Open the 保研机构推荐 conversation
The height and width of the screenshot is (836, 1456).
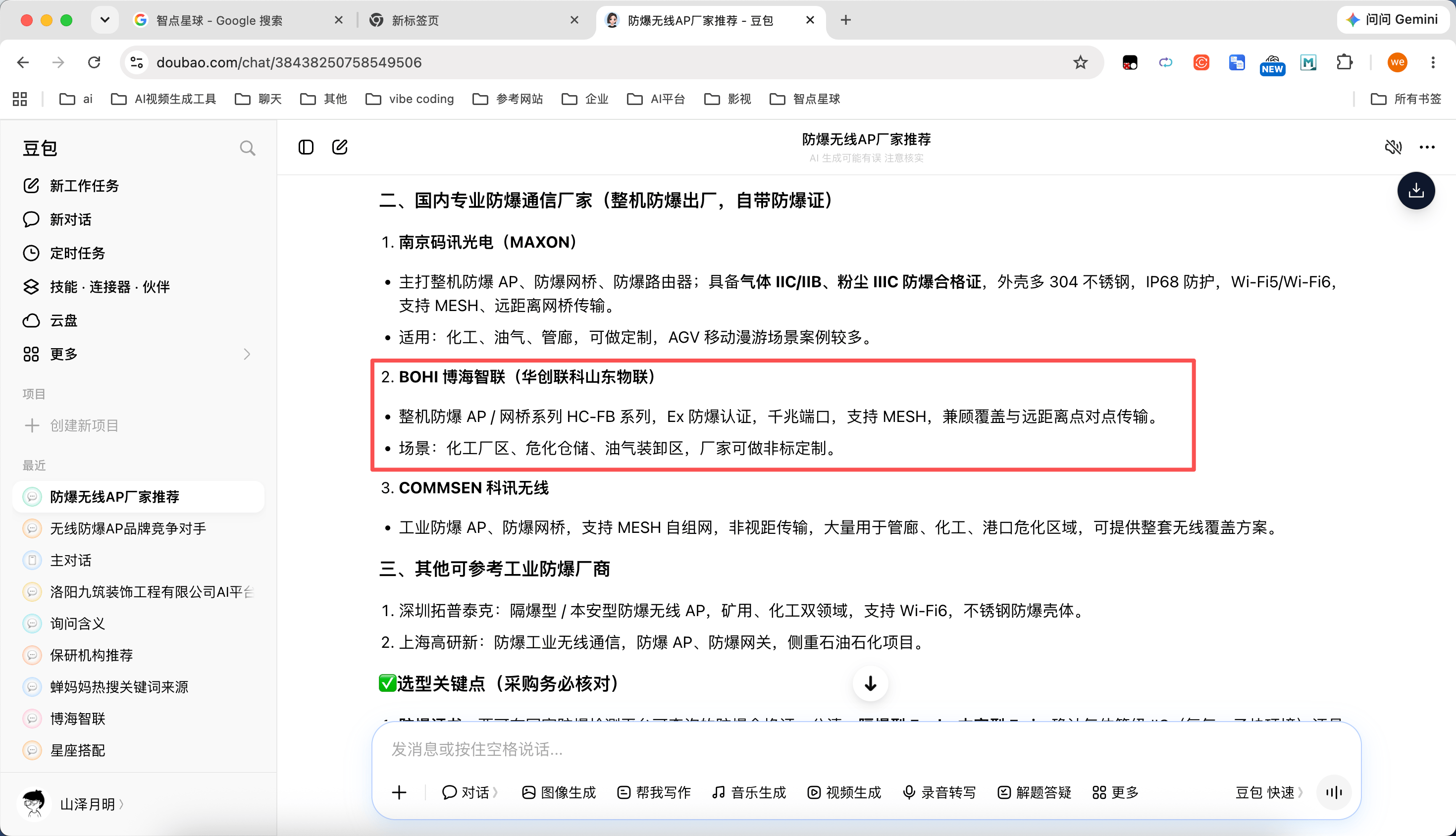[138, 655]
